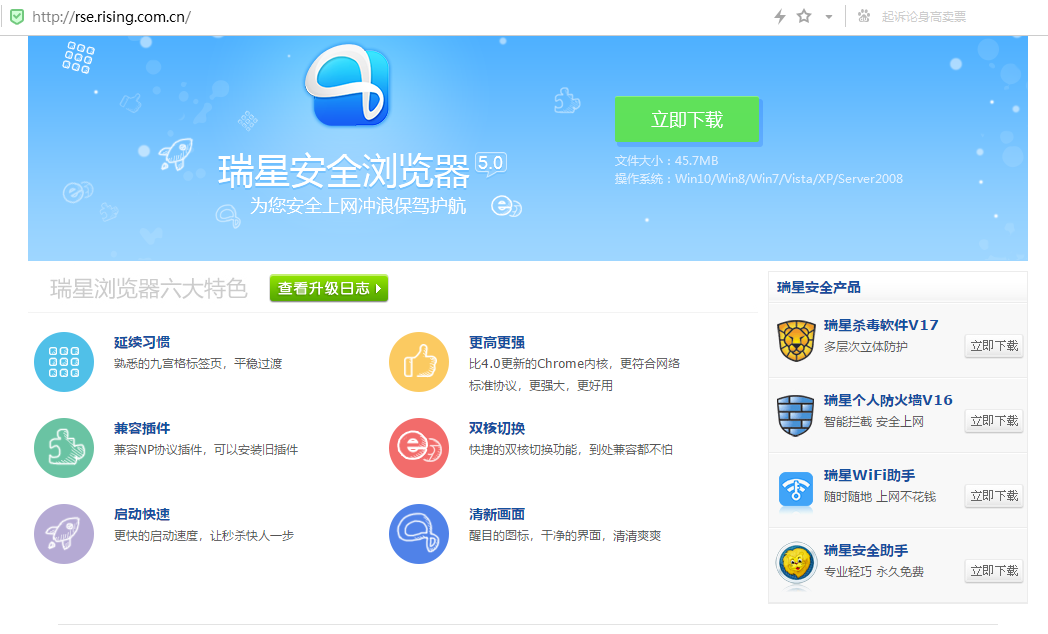Click the 瑞星安全产品 sidebar header
The width and height of the screenshot is (1048, 634).
(819, 287)
